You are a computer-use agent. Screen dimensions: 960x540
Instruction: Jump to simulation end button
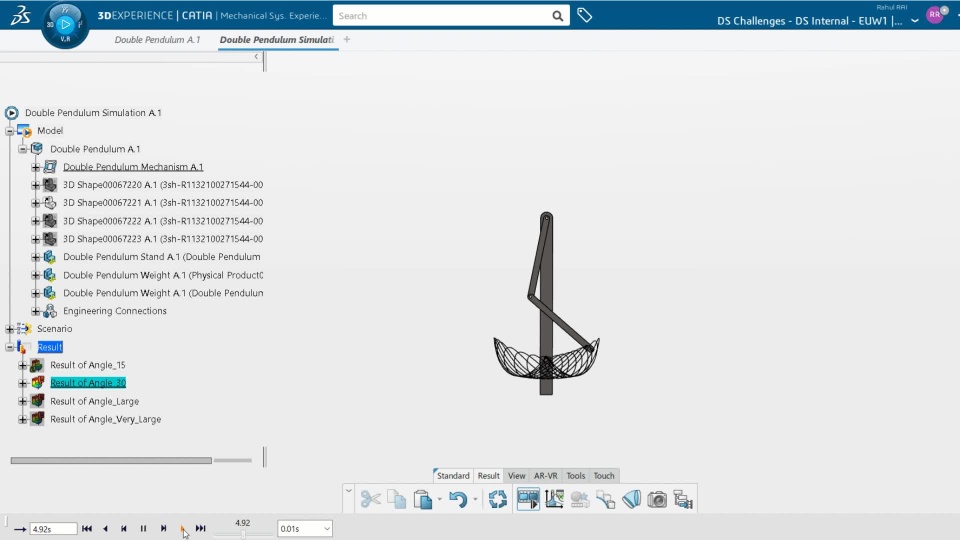tap(201, 528)
